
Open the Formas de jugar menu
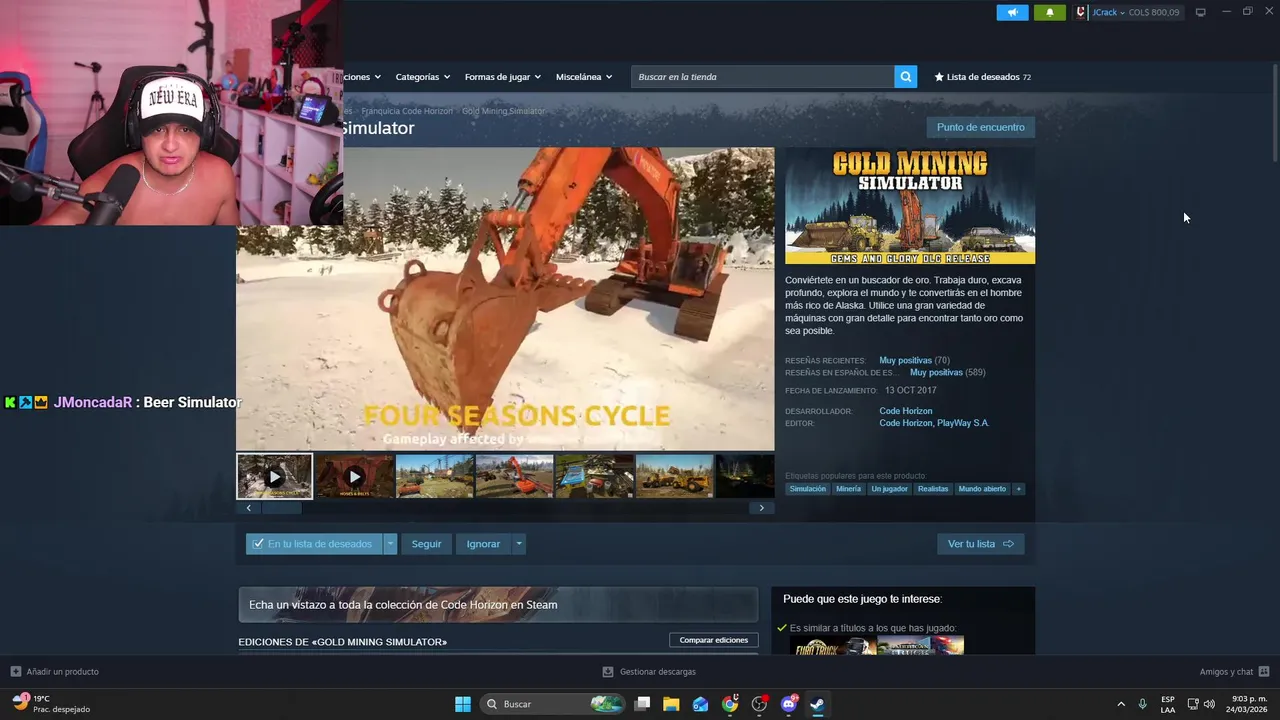click(502, 77)
